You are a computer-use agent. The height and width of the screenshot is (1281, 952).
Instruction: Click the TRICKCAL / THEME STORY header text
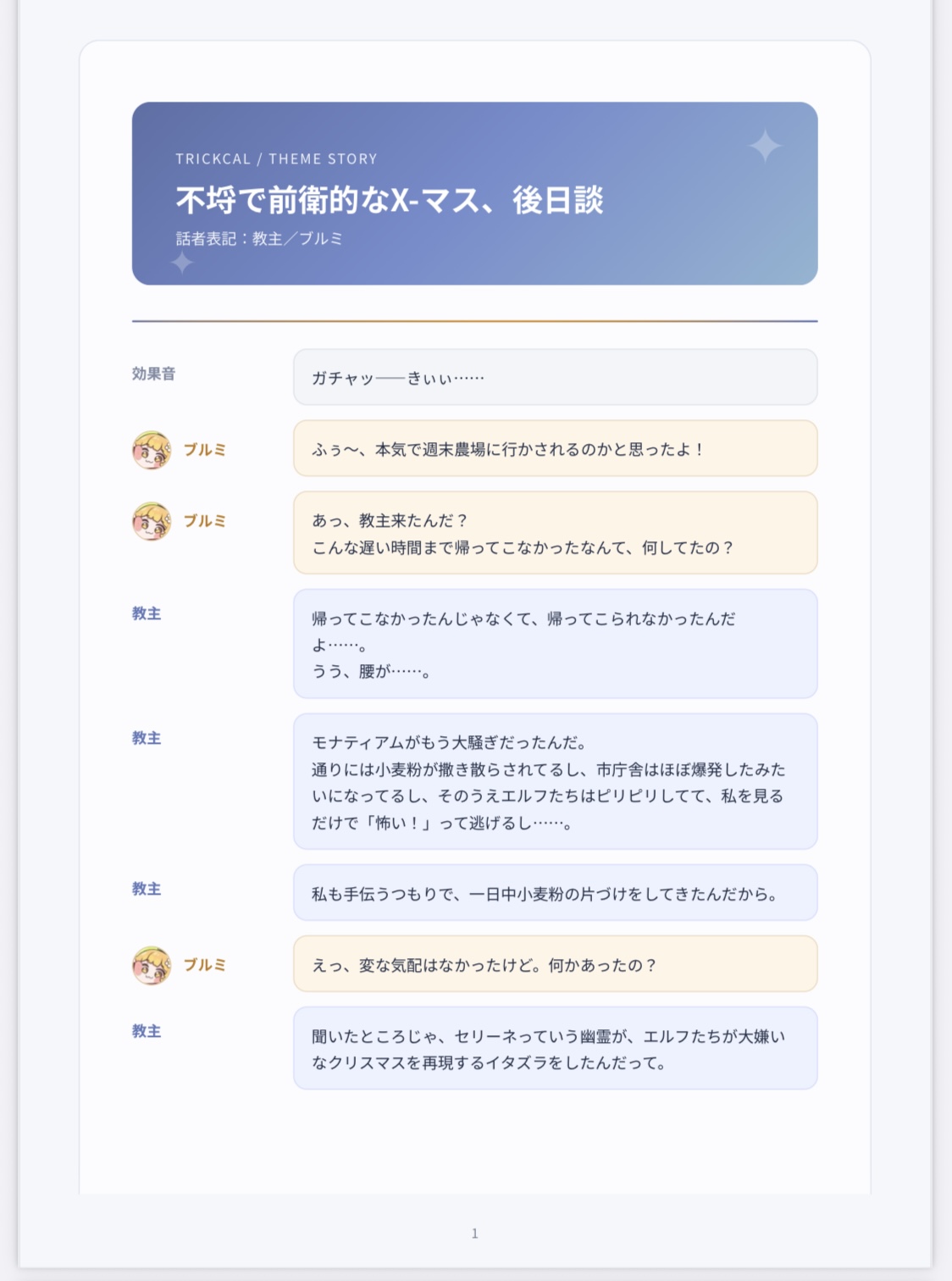point(276,158)
